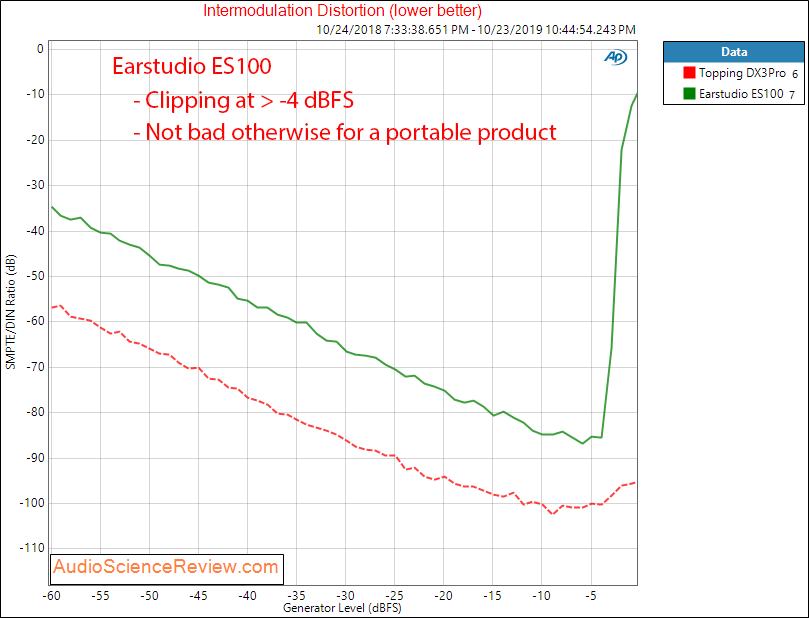The image size is (809, 618).
Task: Click the -50 tick on the horizontal axis
Action: tap(150, 596)
